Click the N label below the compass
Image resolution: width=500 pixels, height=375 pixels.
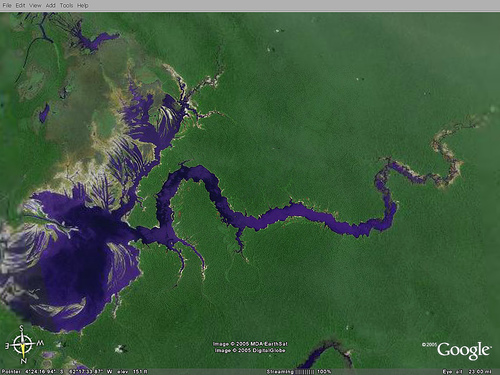[24, 361]
